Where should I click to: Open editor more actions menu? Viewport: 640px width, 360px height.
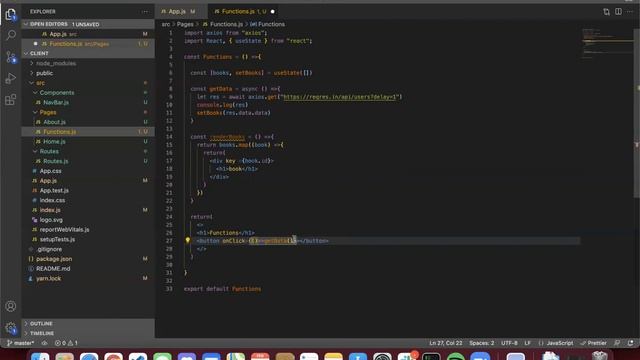pyautogui.click(x=630, y=11)
